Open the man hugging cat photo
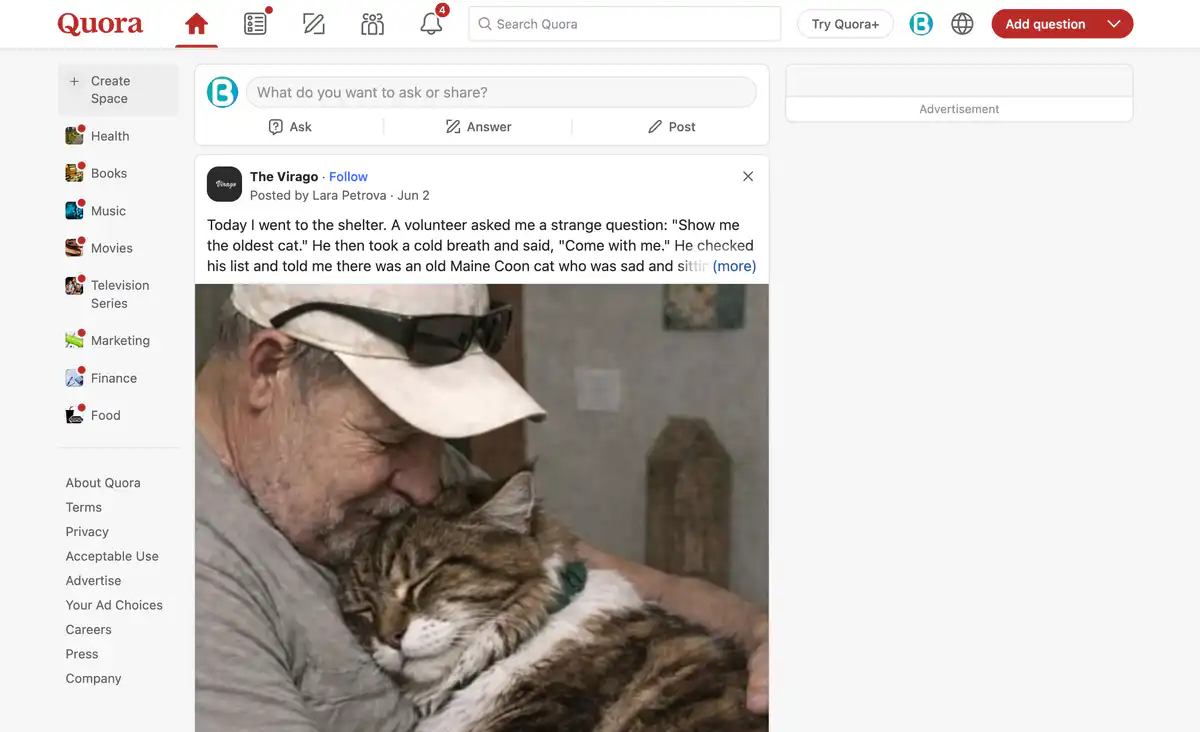Image resolution: width=1200 pixels, height=732 pixels. coord(482,508)
